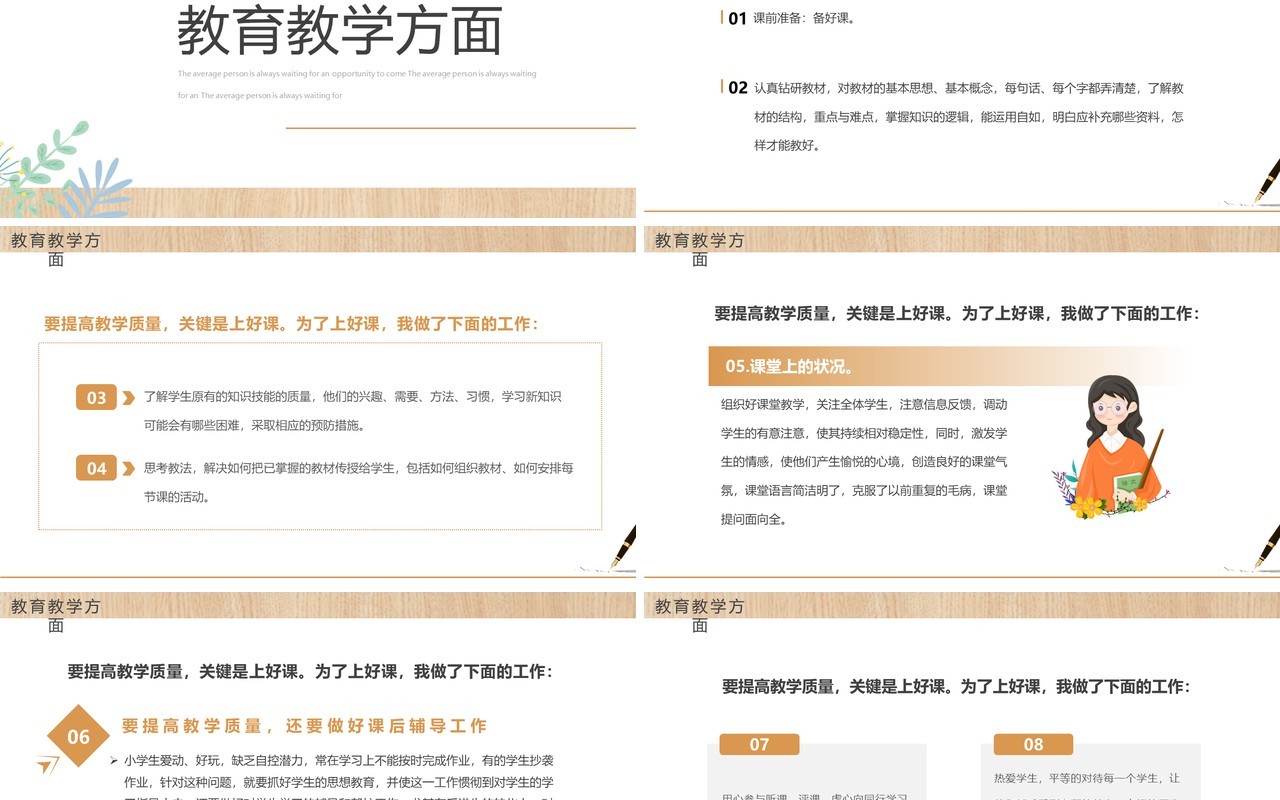Click the '02' number on the top slide
The height and width of the screenshot is (800, 1280).
(x=737, y=88)
